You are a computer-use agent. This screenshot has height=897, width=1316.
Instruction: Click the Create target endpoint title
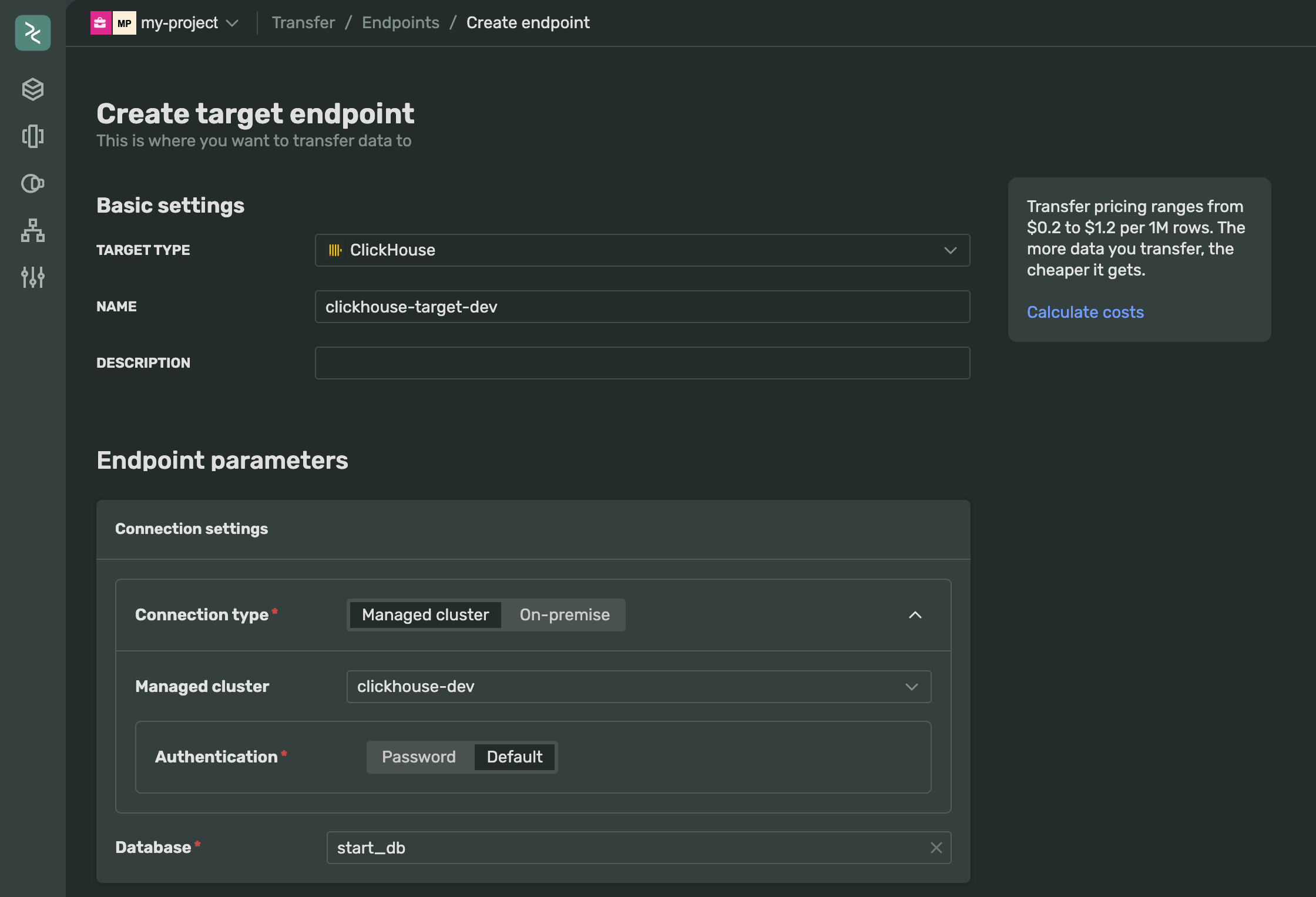(256, 113)
